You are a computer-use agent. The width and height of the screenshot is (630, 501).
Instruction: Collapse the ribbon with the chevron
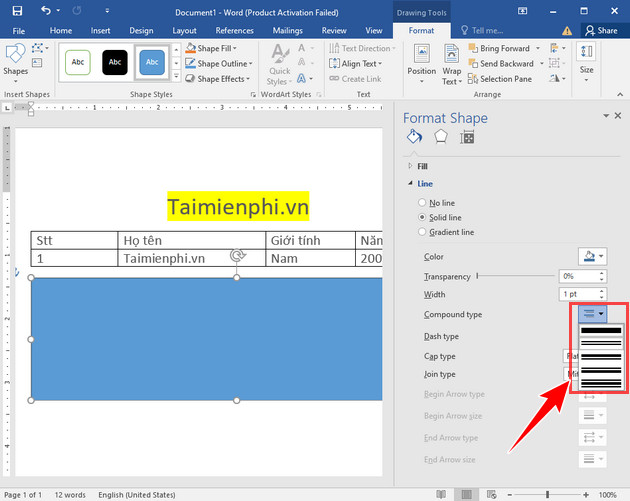tap(620, 94)
